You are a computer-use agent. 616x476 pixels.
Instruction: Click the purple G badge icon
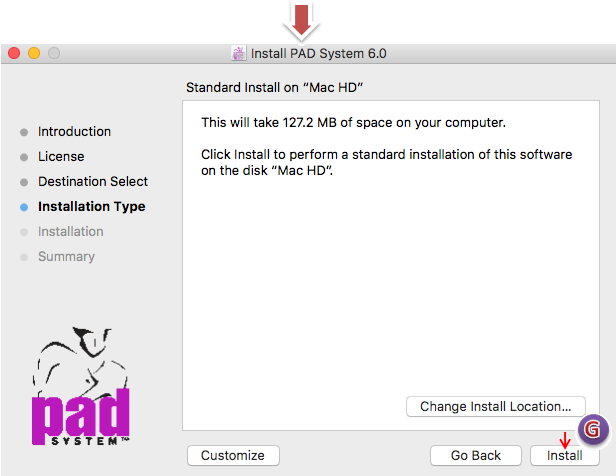point(594,428)
